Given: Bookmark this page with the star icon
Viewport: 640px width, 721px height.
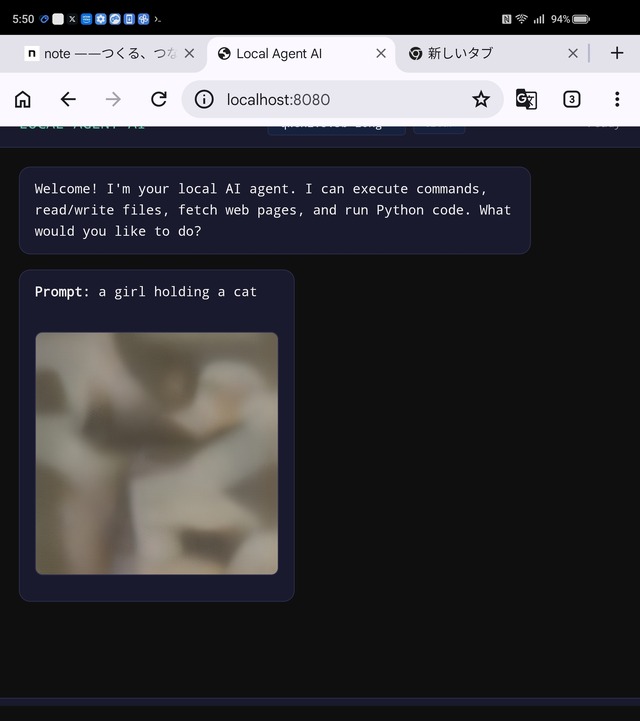Looking at the screenshot, I should (x=481, y=99).
